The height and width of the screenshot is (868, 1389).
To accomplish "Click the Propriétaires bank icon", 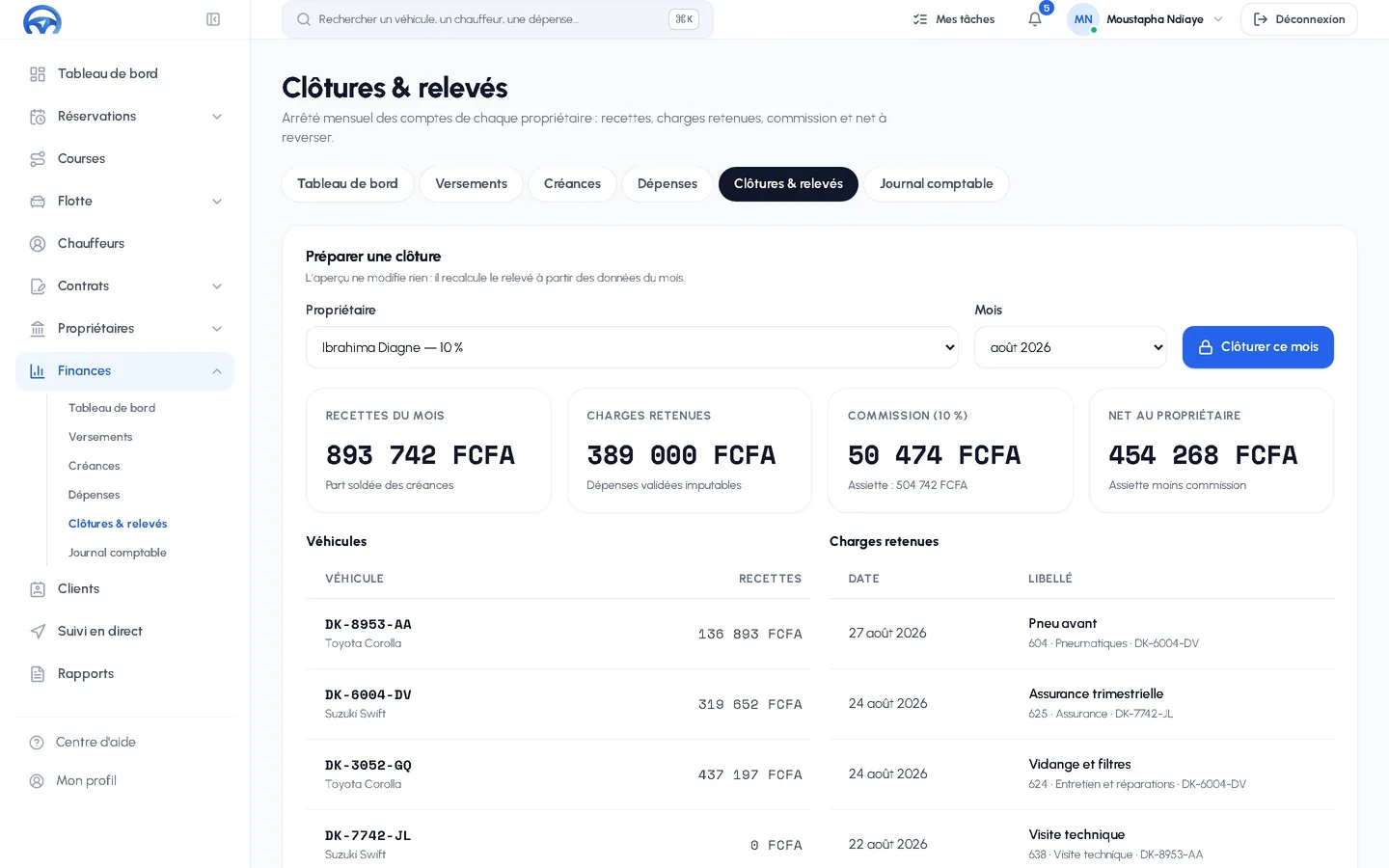I will 38,329.
